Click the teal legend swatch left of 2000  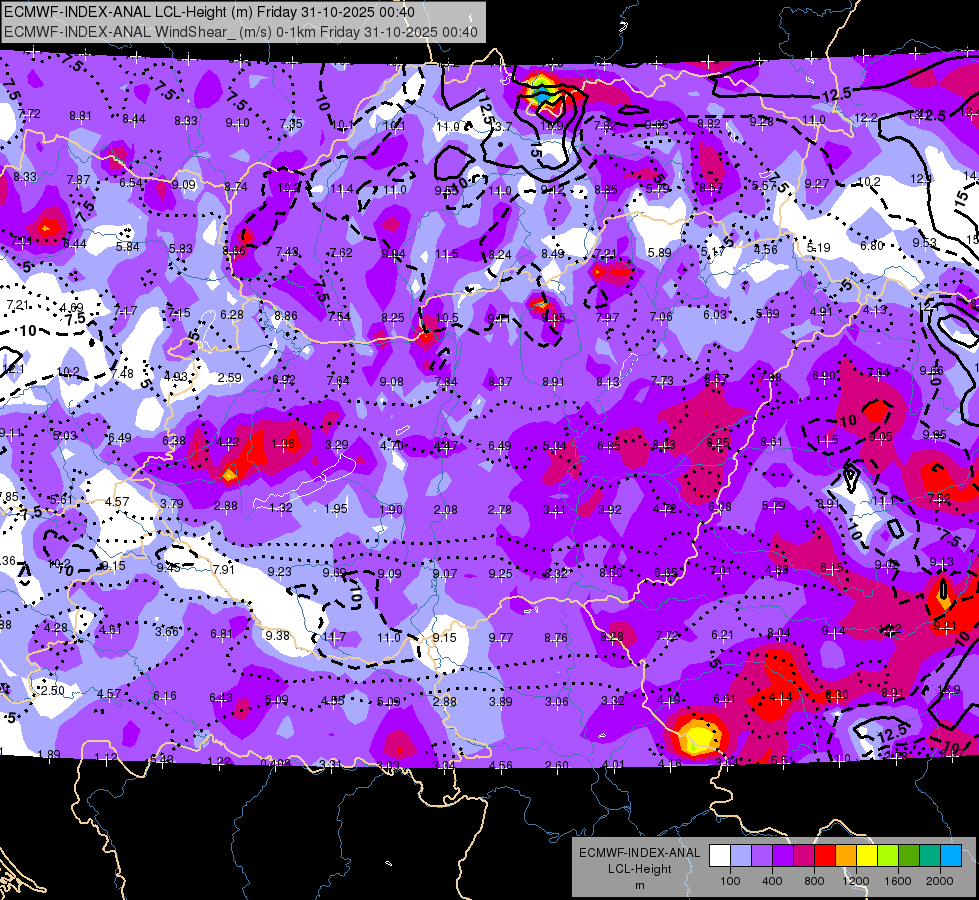(930, 856)
